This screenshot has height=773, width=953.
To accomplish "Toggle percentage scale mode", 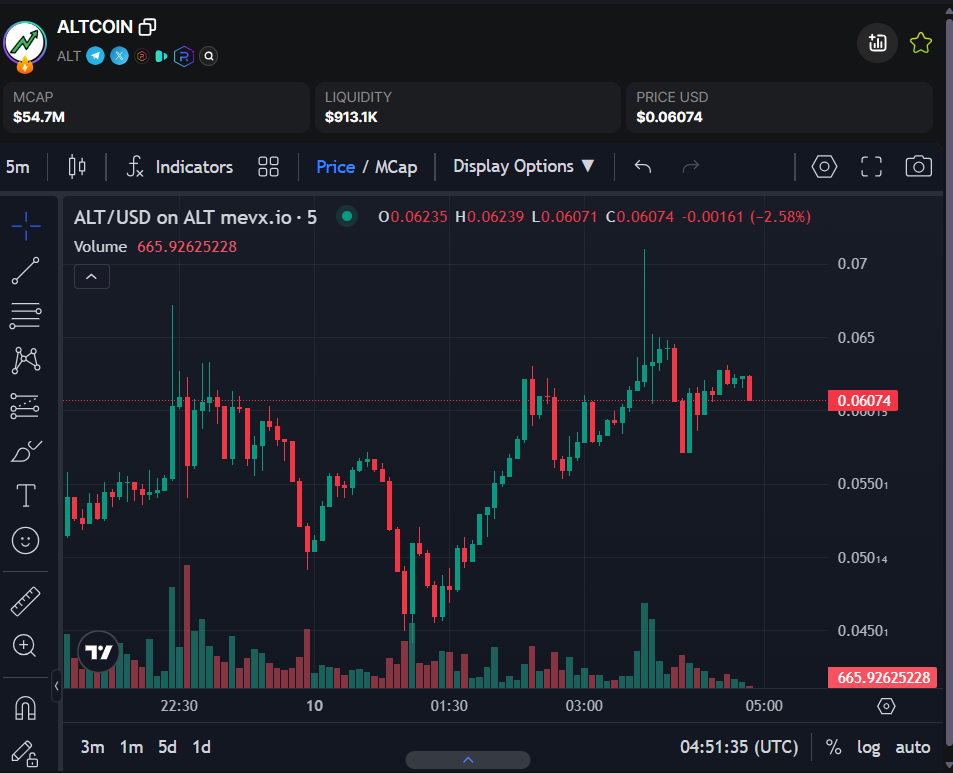I will coord(833,747).
